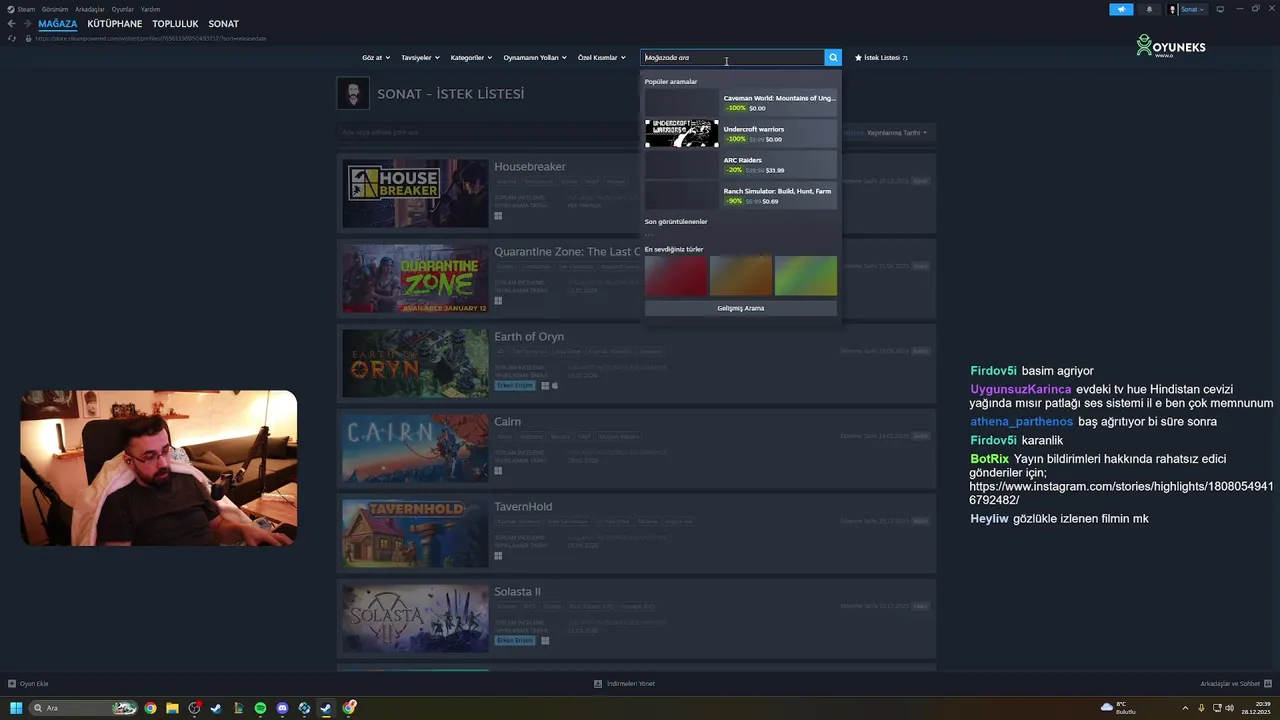This screenshot has width=1280, height=720.
Task: Click the star icon beside İstek Listesi
Action: pos(858,58)
